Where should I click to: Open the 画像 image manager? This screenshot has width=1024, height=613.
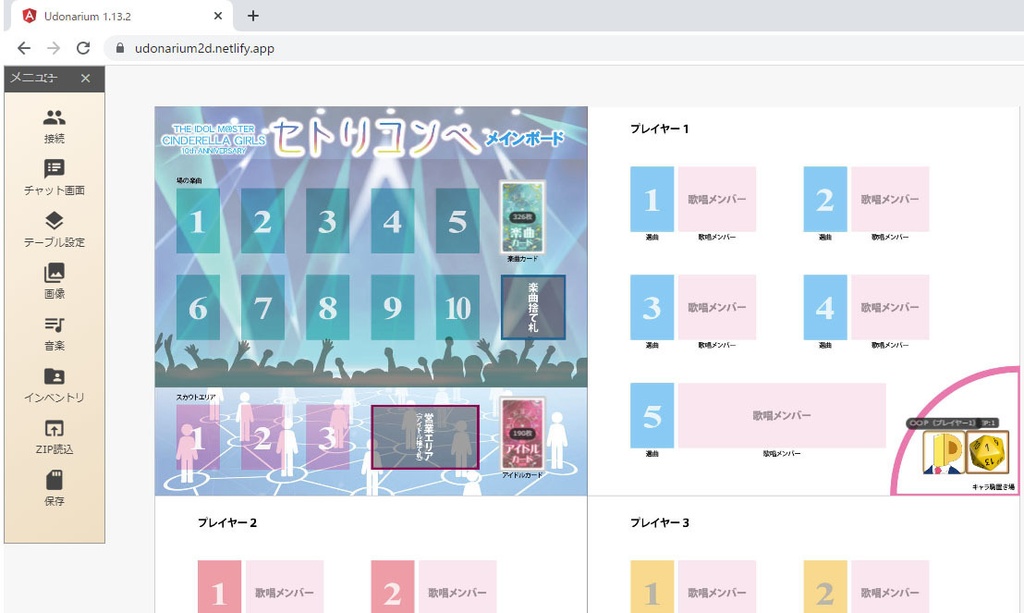click(x=54, y=281)
